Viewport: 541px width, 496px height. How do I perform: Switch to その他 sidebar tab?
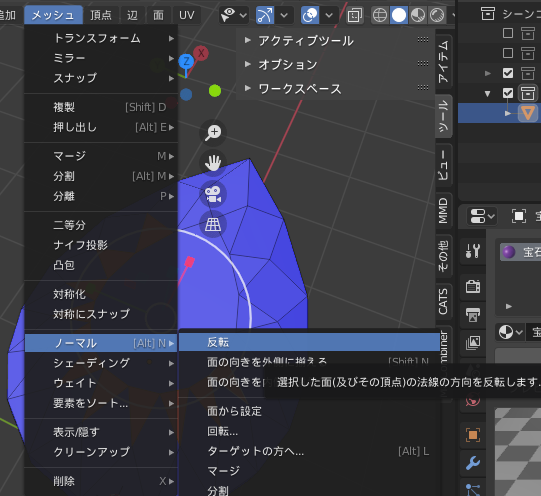coord(444,256)
